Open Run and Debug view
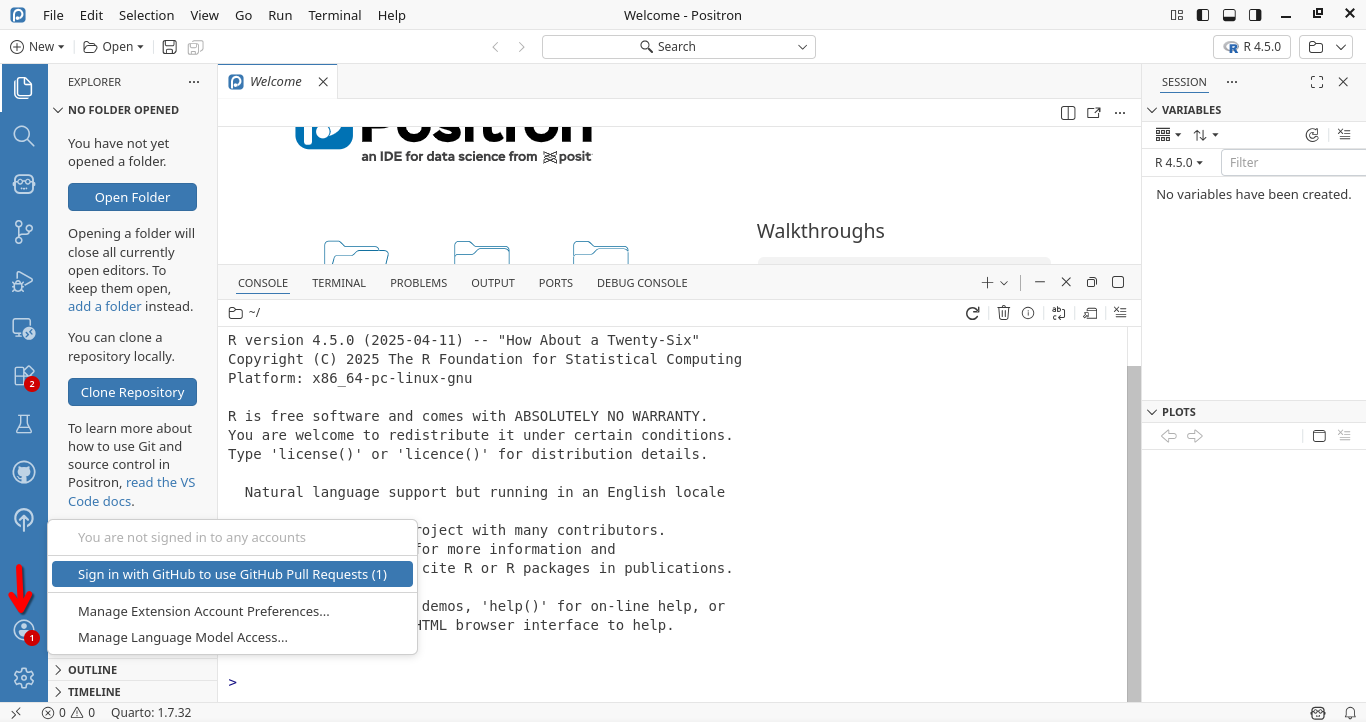This screenshot has height=722, width=1366. point(24,281)
